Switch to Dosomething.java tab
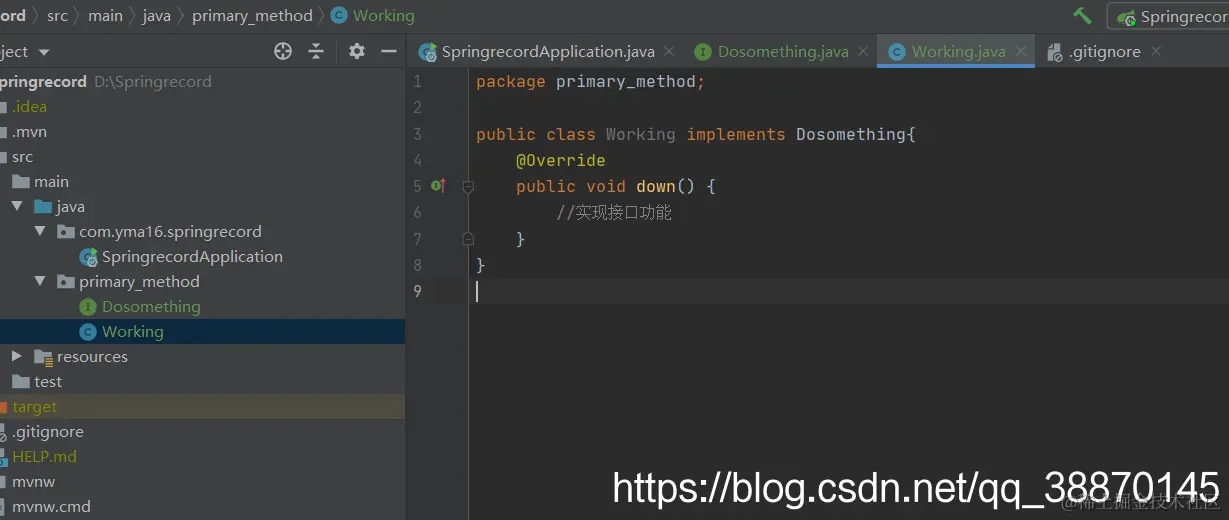Image resolution: width=1229 pixels, height=520 pixels. [x=783, y=52]
